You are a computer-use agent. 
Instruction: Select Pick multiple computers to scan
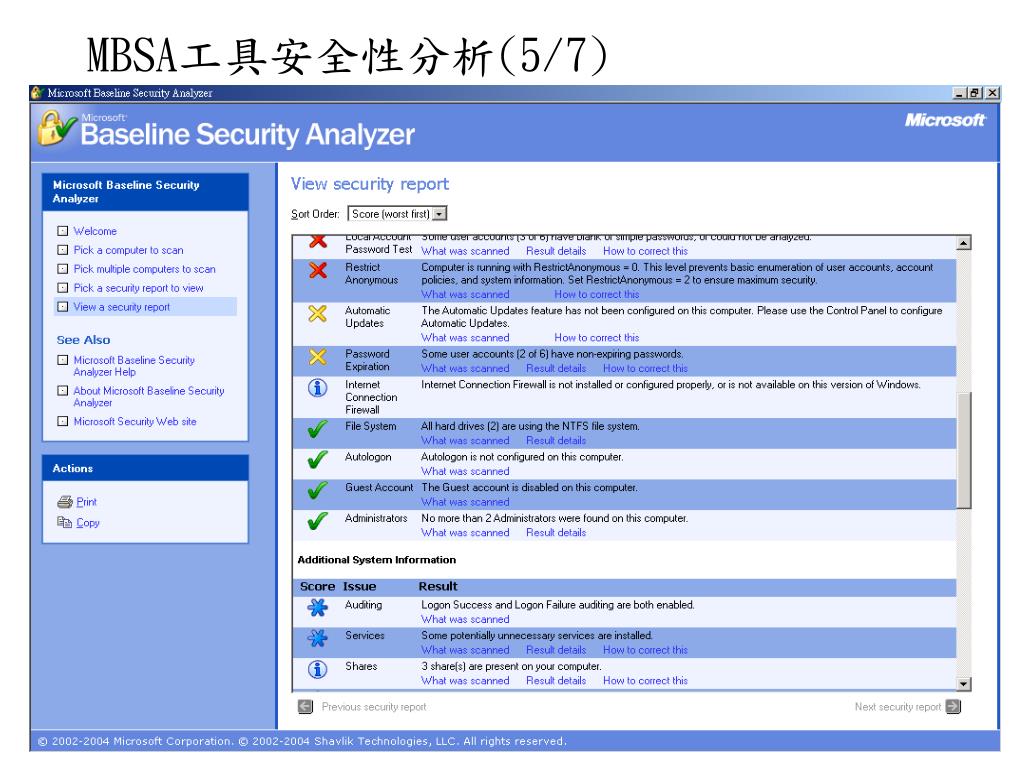(x=144, y=269)
